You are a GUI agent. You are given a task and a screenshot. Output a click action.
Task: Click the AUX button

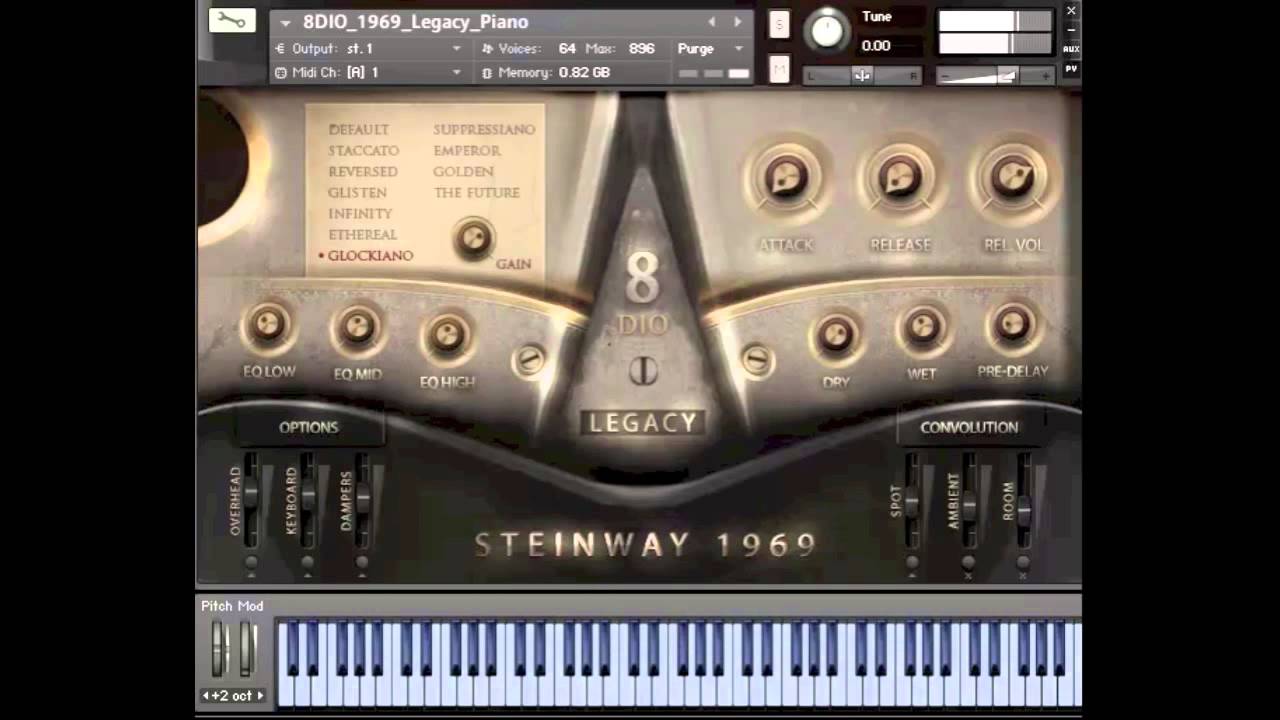coord(1071,49)
